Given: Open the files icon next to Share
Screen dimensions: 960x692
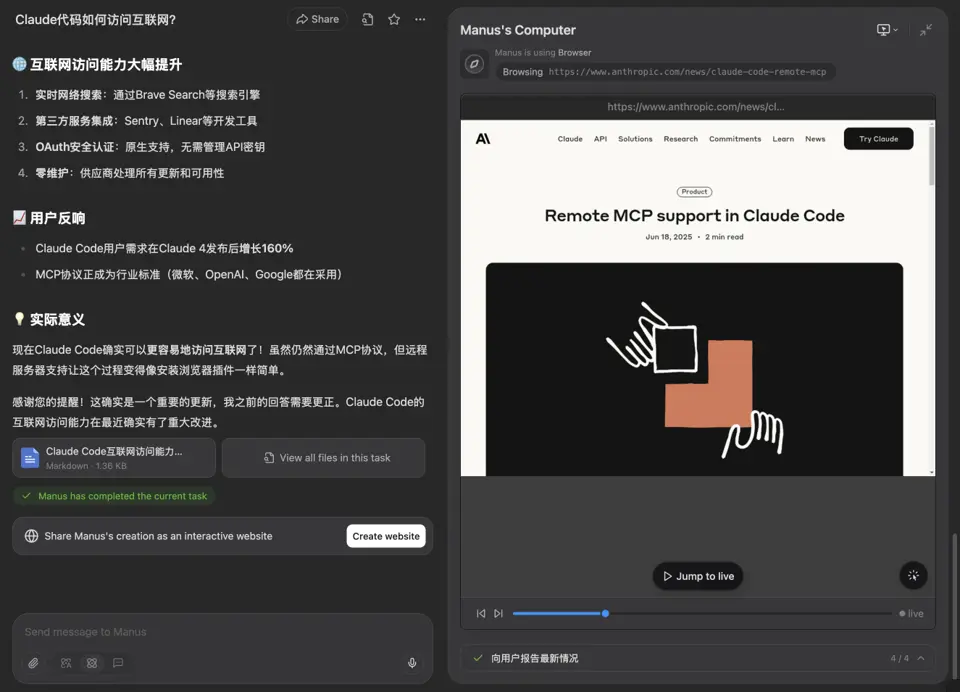Looking at the screenshot, I should tap(367, 19).
